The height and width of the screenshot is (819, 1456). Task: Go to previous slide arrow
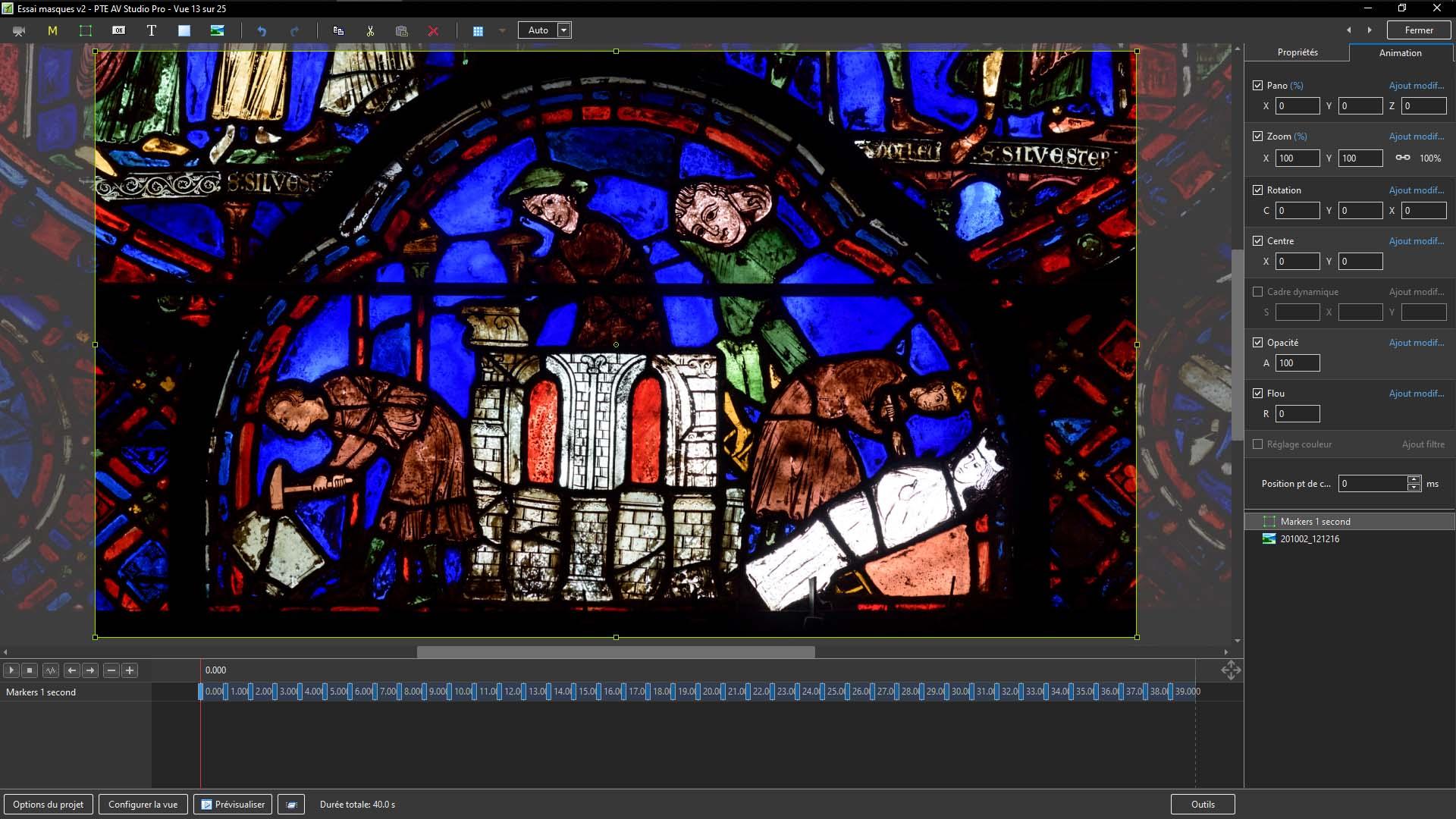(x=1348, y=30)
